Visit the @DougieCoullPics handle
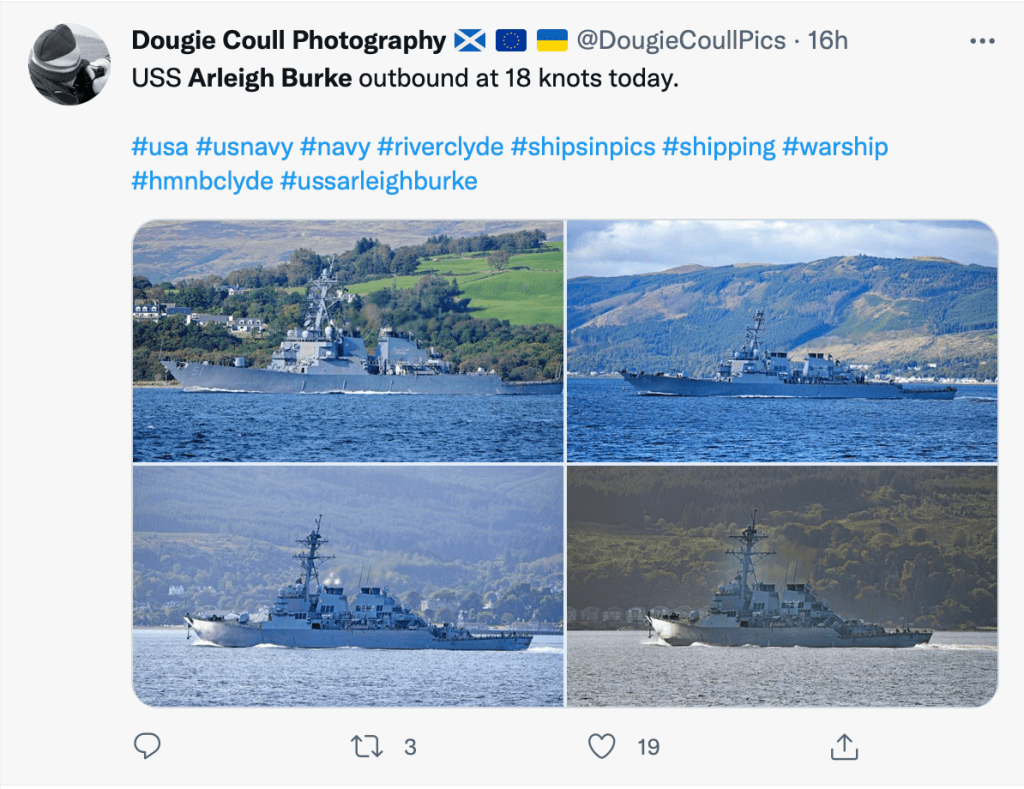This screenshot has width=1024, height=789. coord(681,40)
